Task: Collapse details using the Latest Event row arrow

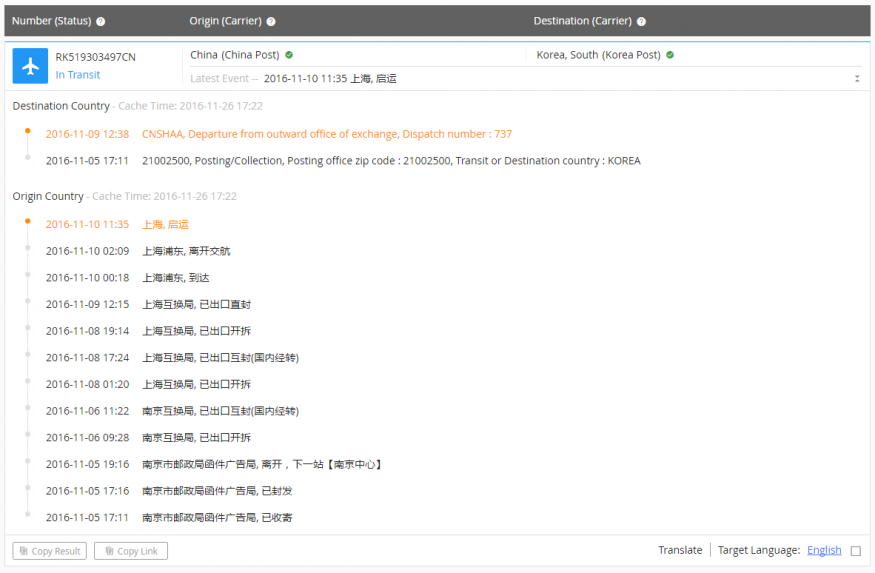Action: click(856, 78)
